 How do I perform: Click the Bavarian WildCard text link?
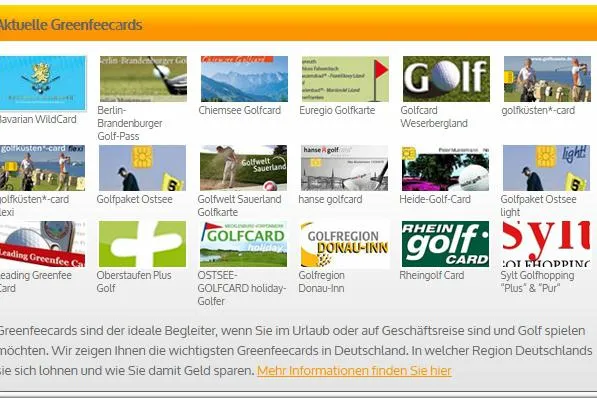[38, 119]
